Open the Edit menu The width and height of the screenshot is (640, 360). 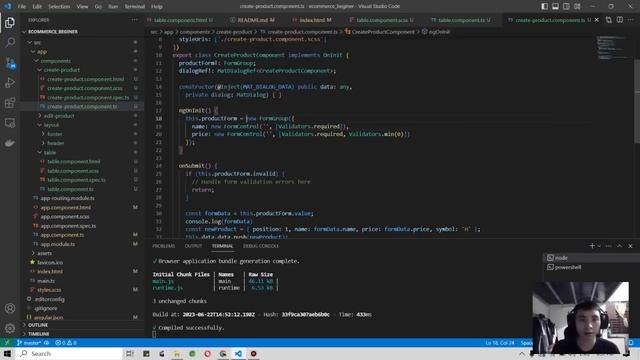pos(37,7)
